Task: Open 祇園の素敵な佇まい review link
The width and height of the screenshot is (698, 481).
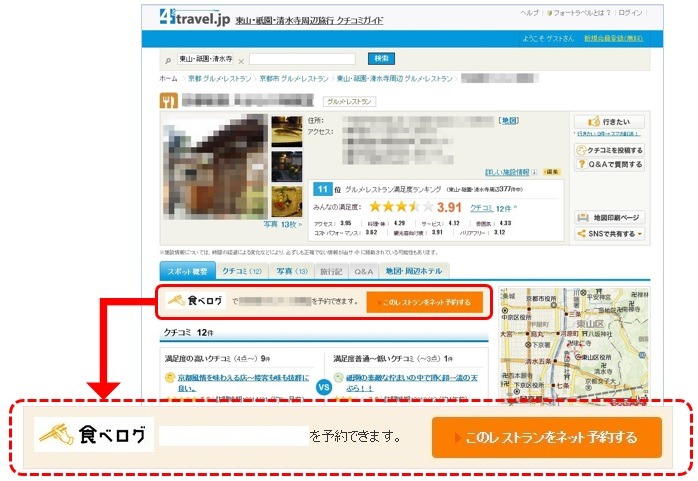Action: coord(412,383)
